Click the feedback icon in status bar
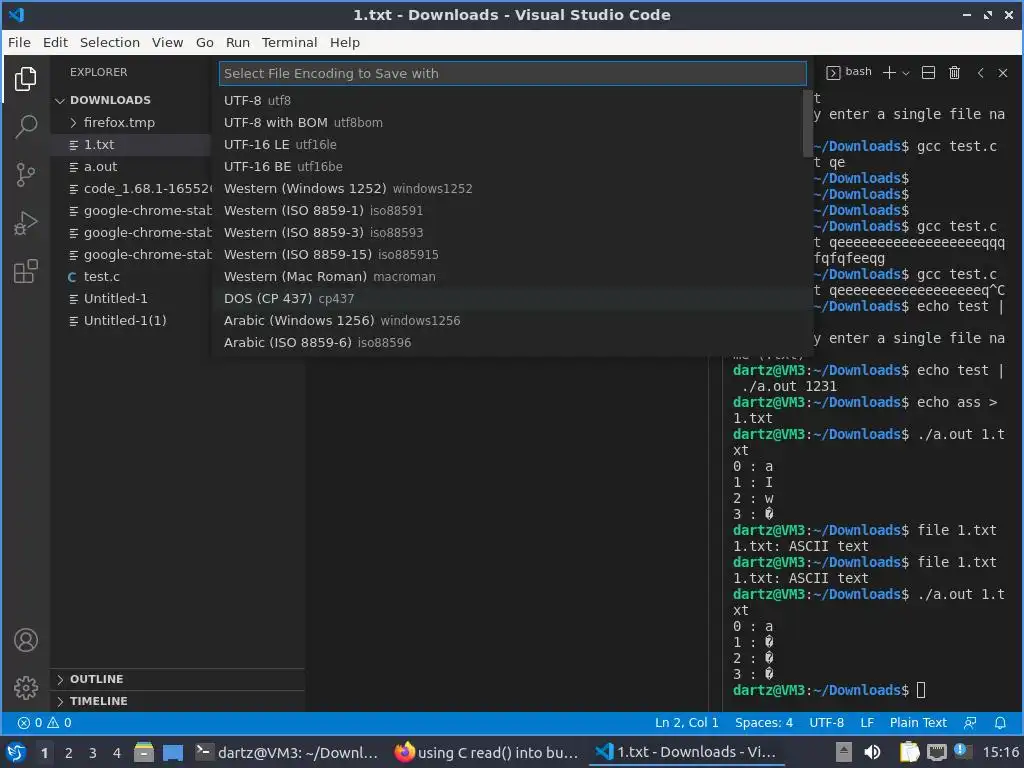Viewport: 1024px width, 768px height. (970, 723)
